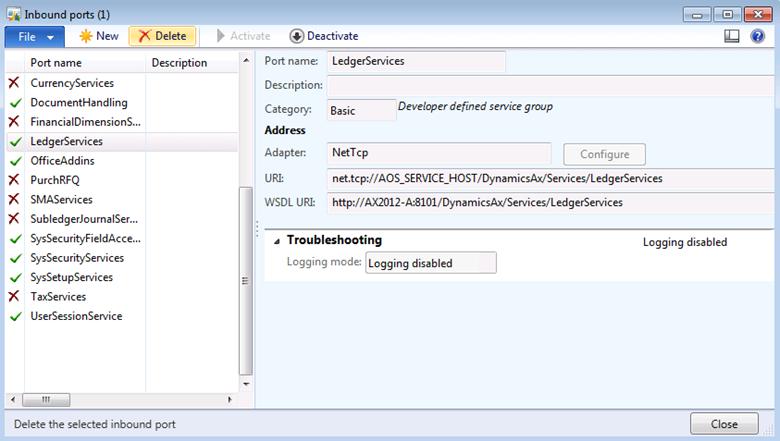Click the horizontal scrollbar thumb
Viewport: 780px width, 441px height.
[x=46, y=400]
